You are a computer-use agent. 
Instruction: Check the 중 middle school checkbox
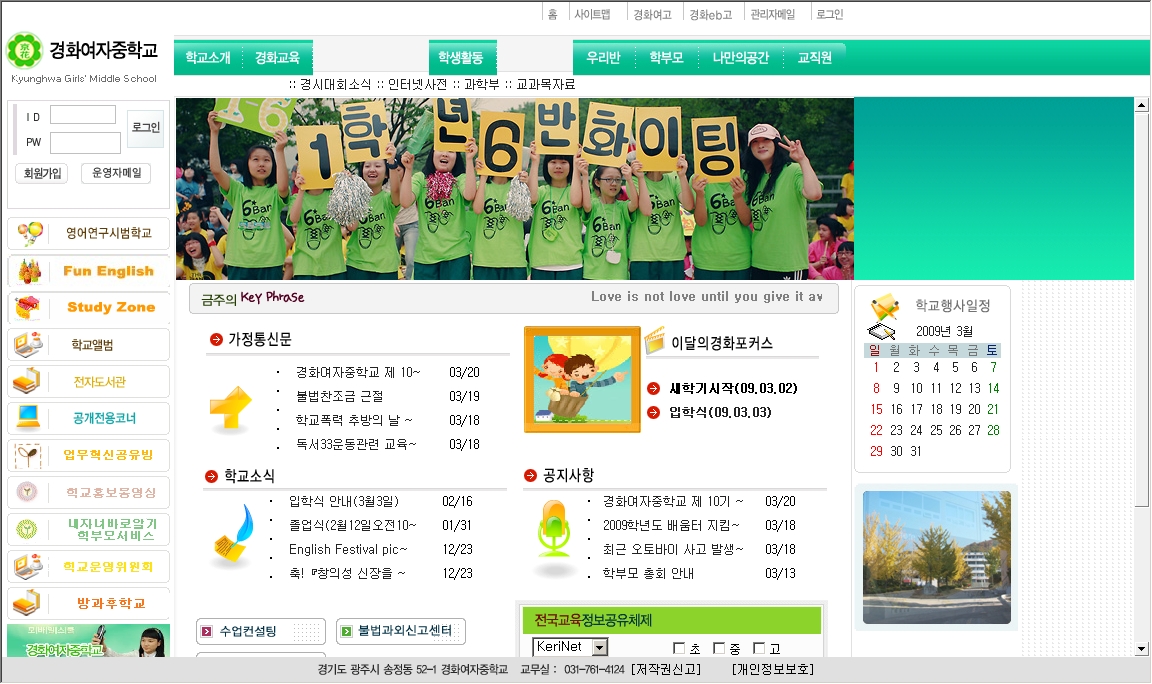719,649
